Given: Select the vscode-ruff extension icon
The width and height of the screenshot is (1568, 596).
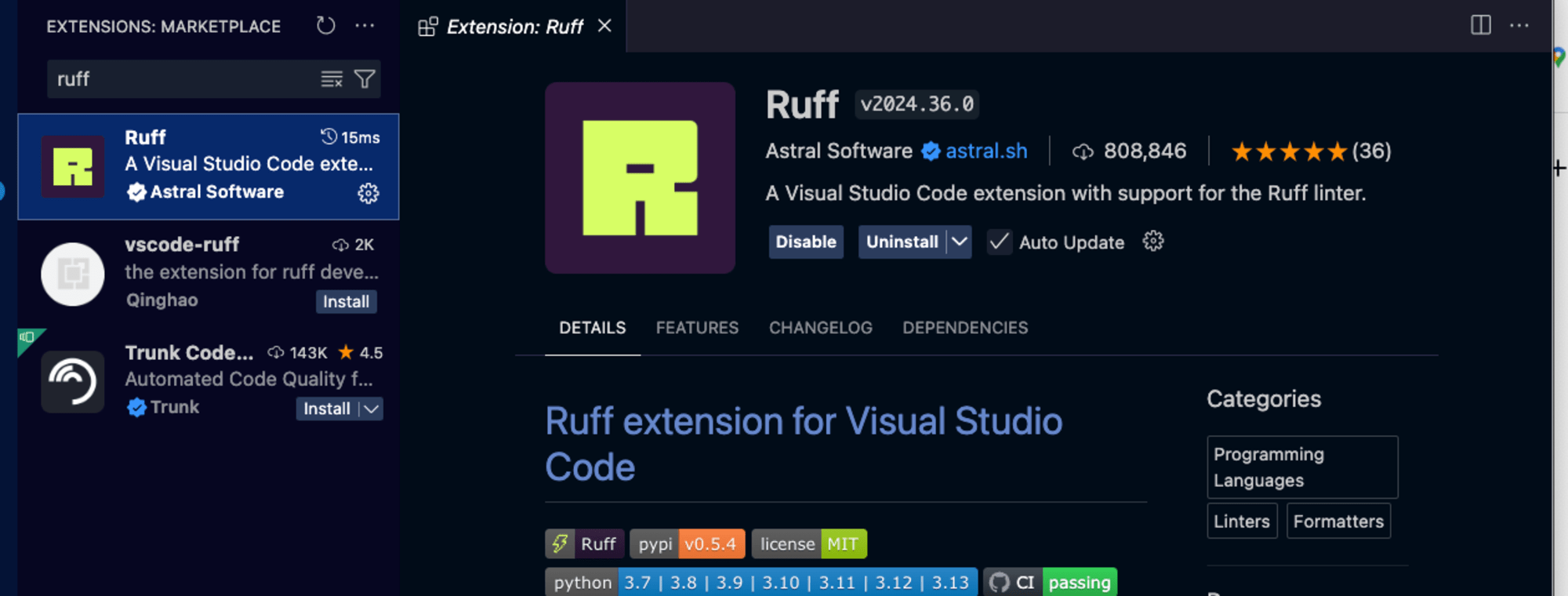Looking at the screenshot, I should point(73,274).
